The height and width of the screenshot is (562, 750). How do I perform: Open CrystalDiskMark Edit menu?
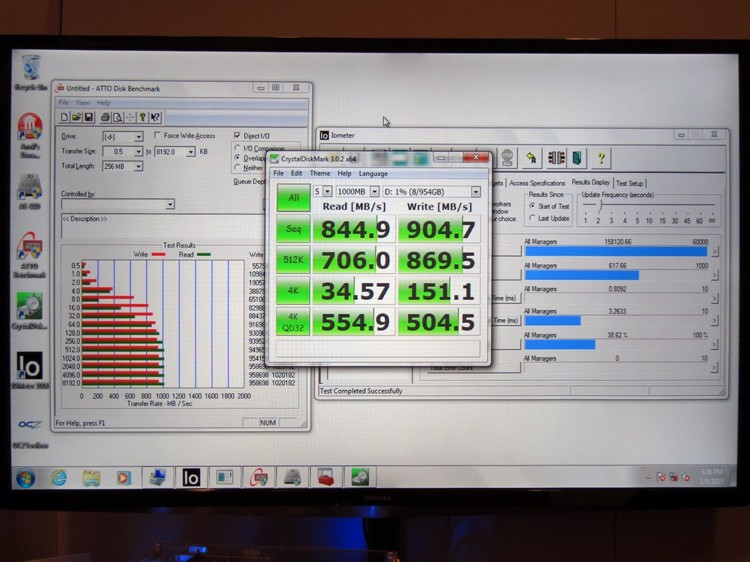point(297,173)
